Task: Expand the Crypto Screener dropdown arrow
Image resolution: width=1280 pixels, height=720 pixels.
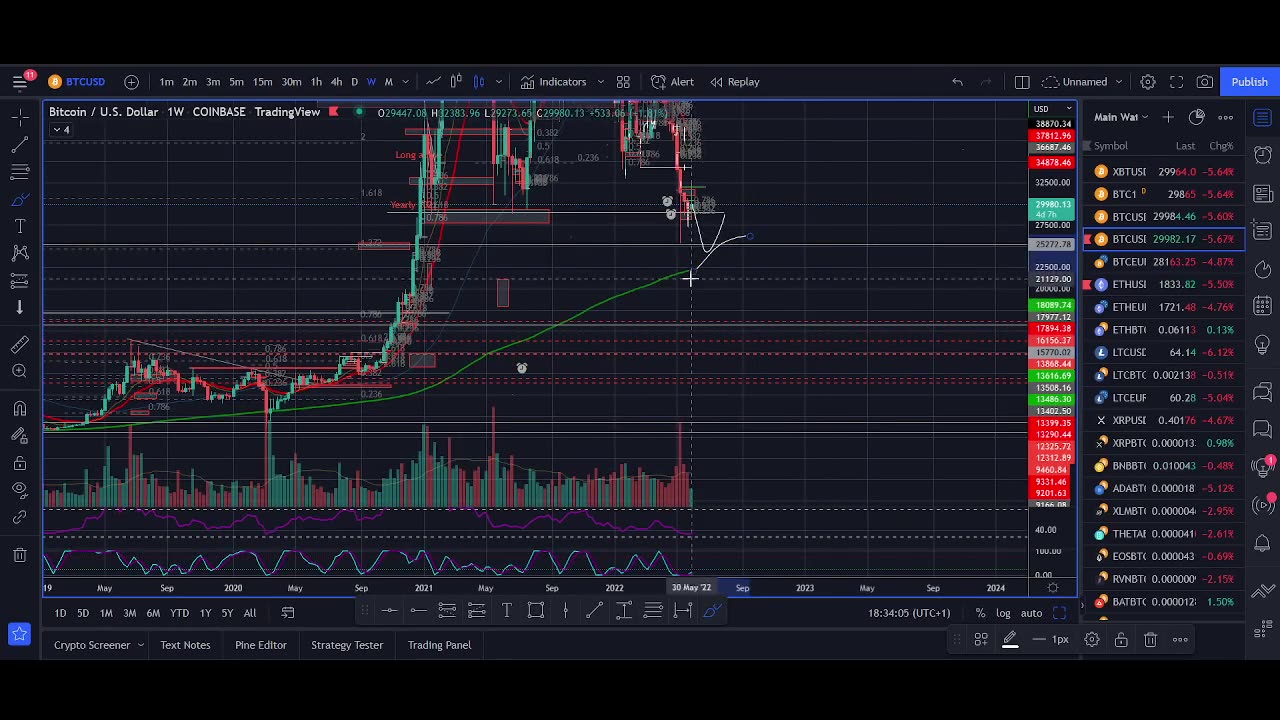Action: point(141,645)
